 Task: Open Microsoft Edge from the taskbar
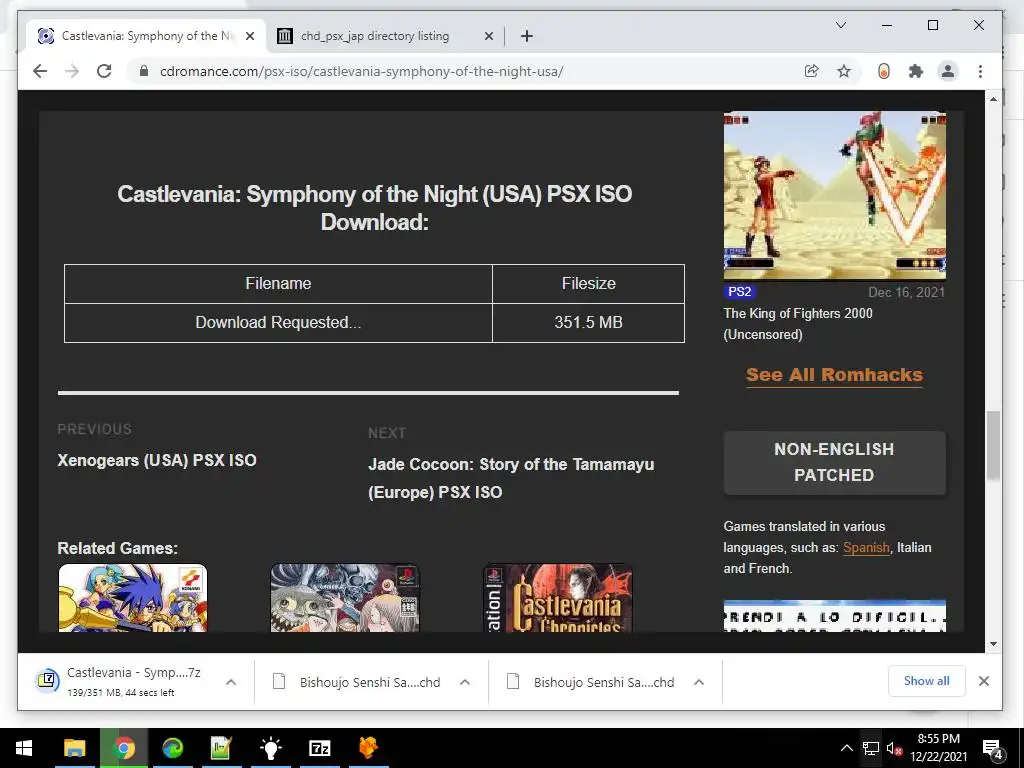[173, 748]
